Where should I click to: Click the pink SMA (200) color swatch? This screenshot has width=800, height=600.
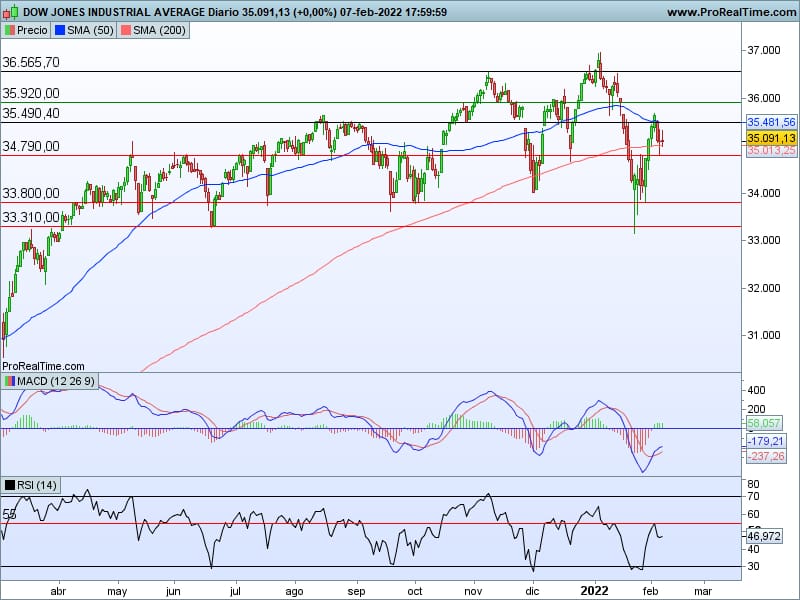(126, 30)
